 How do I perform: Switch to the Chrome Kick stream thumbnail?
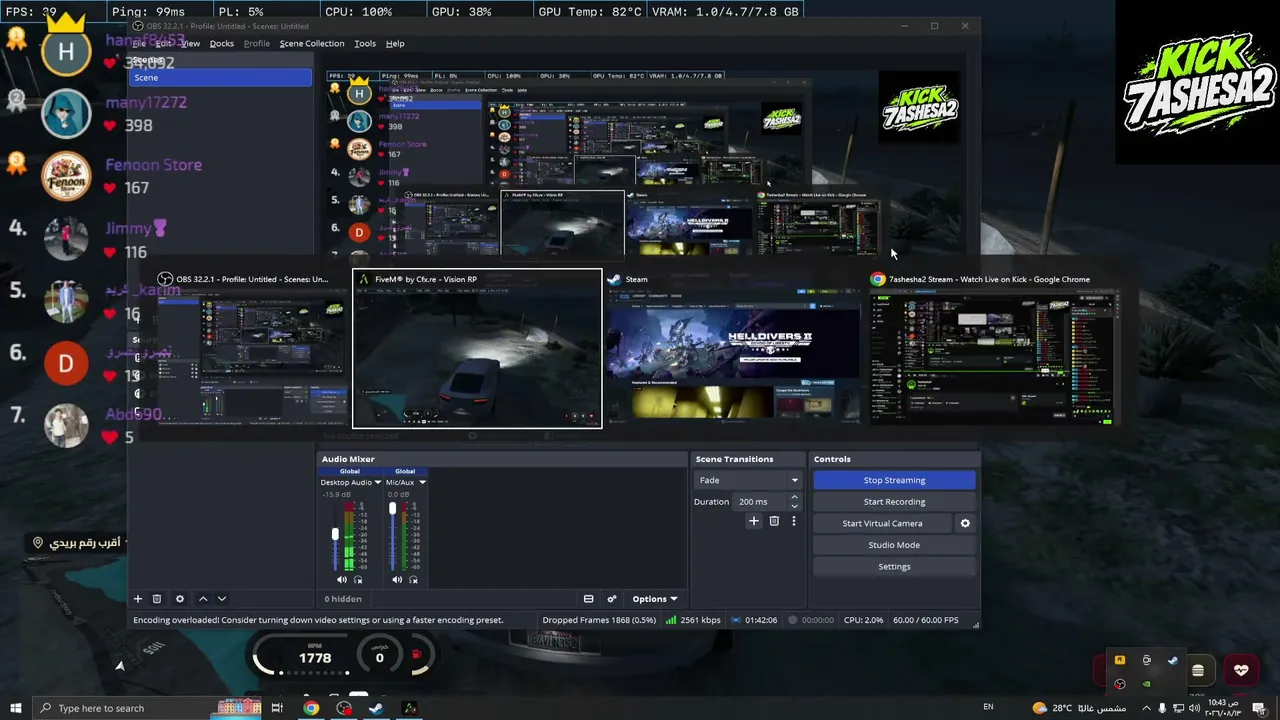coord(993,347)
